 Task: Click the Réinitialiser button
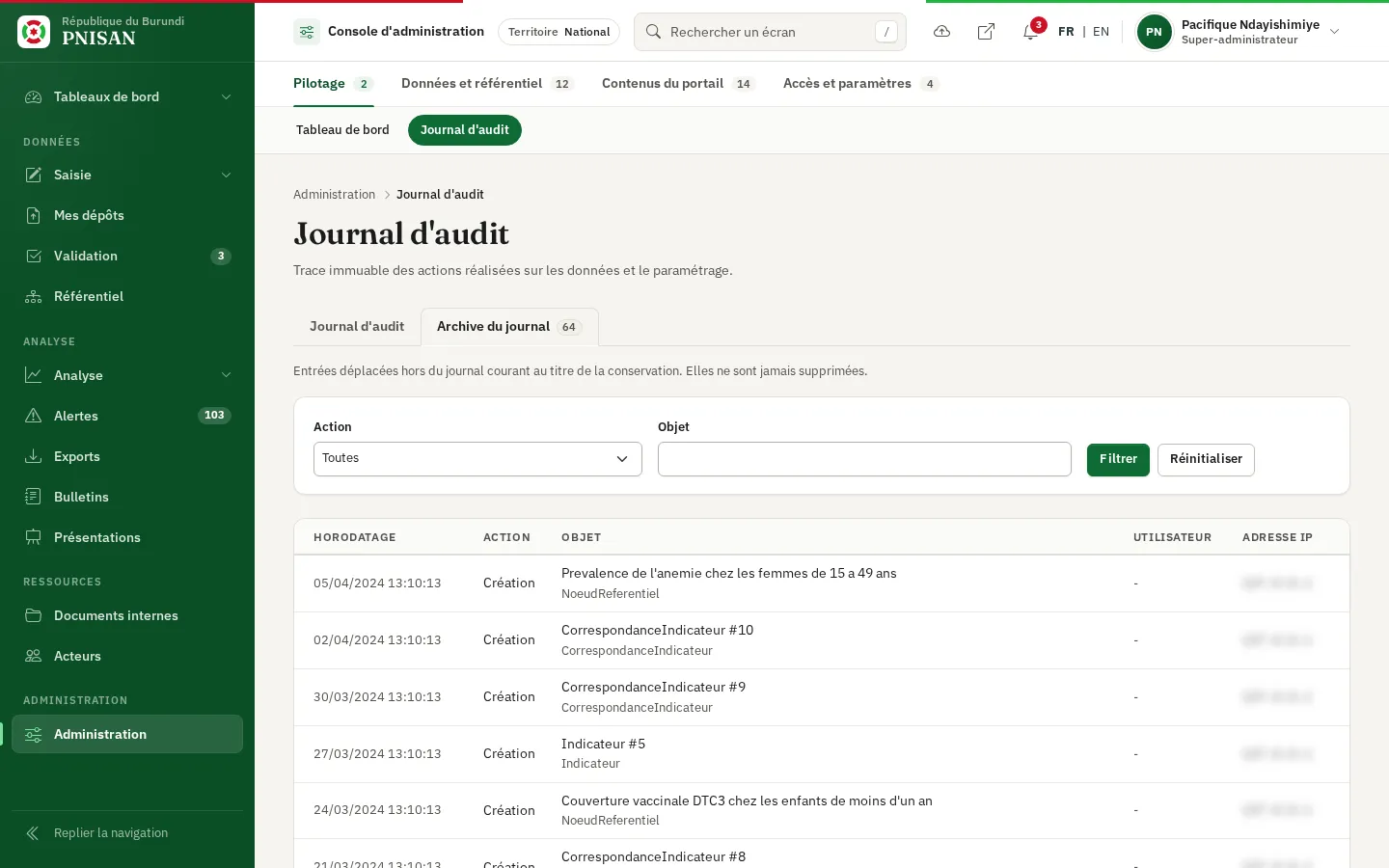pos(1206,460)
